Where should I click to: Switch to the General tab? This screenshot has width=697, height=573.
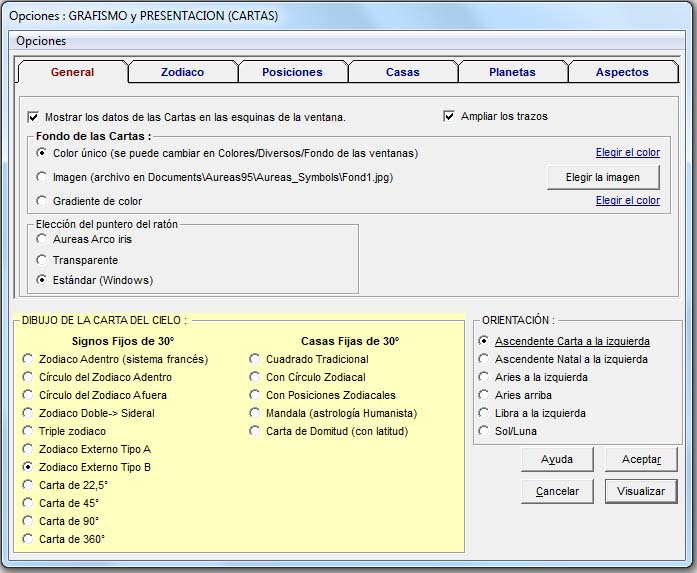72,72
